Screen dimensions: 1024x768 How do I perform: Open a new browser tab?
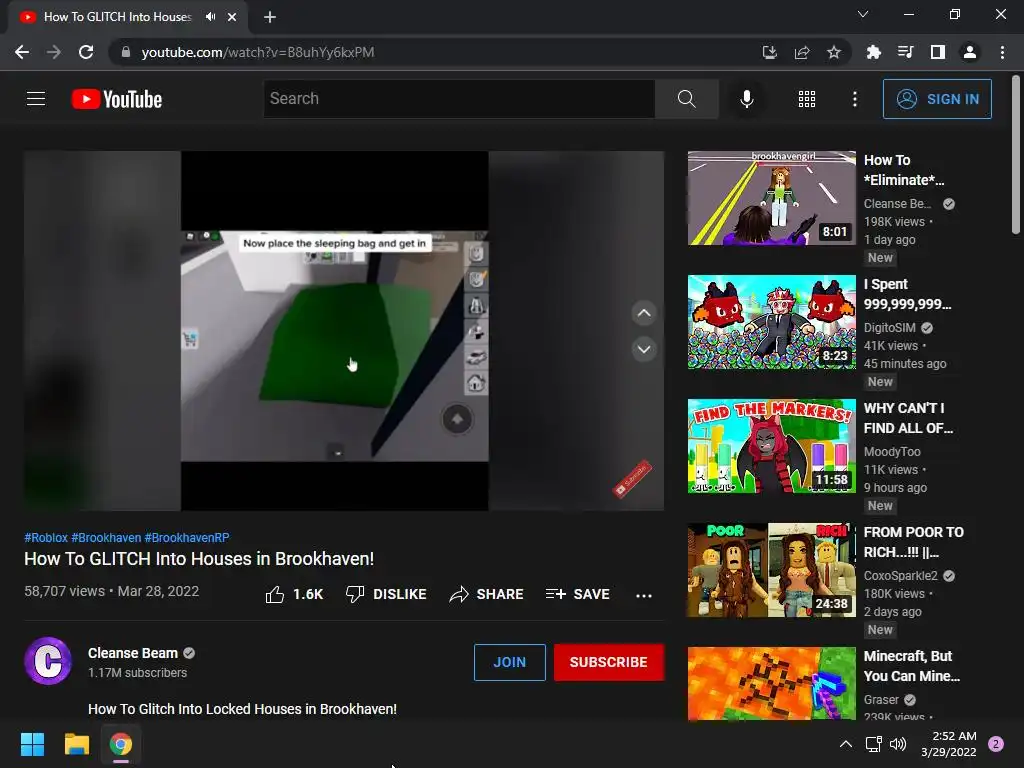pos(270,17)
